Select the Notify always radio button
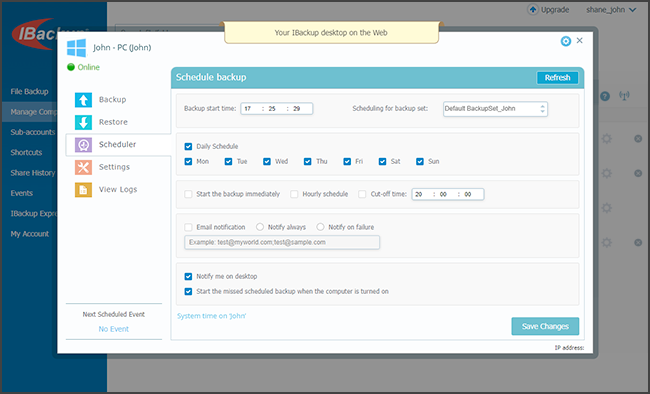This screenshot has width=650, height=394. tap(260, 227)
